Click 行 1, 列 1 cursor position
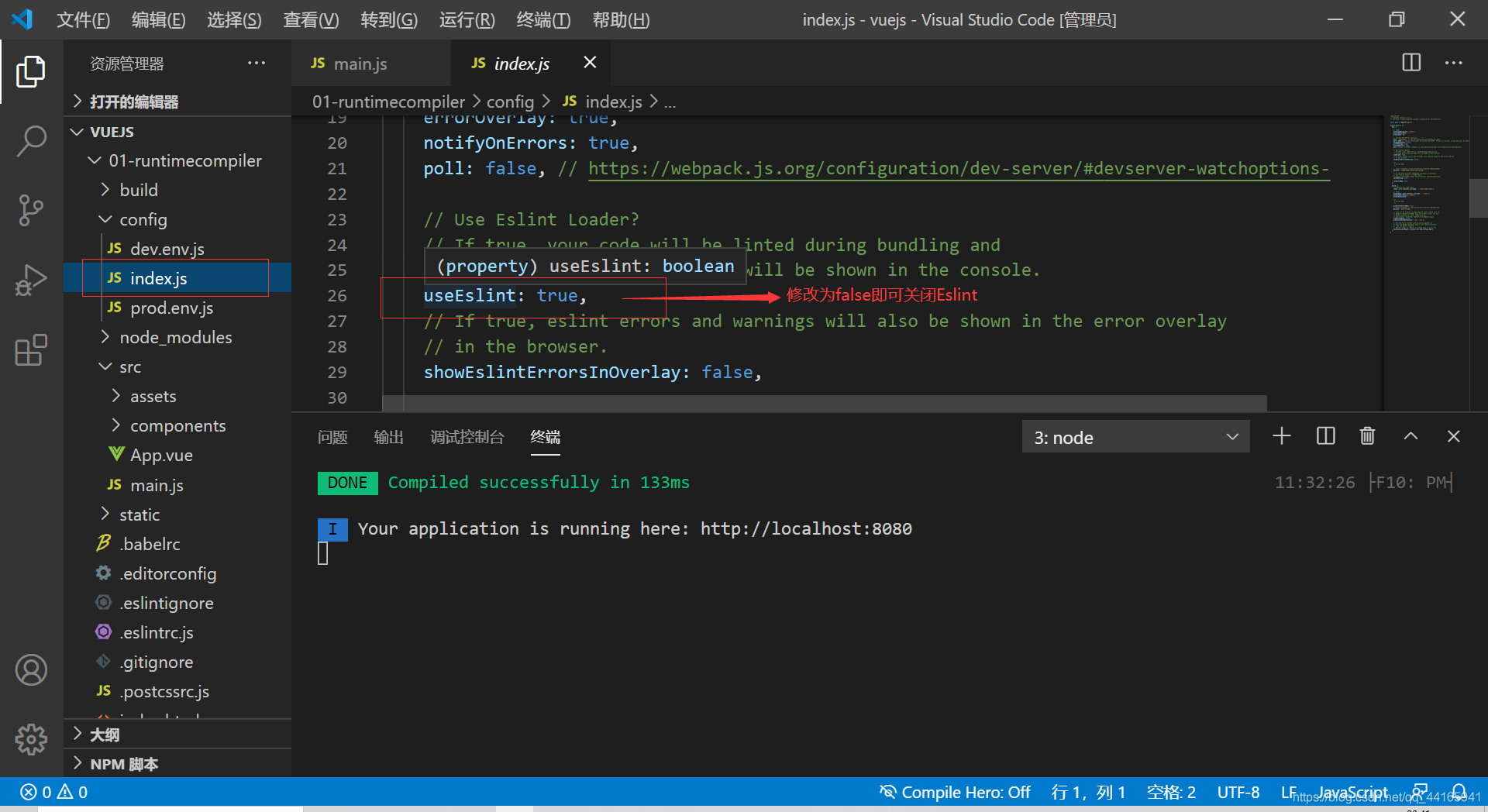This screenshot has height=812, width=1488. coord(1088,792)
